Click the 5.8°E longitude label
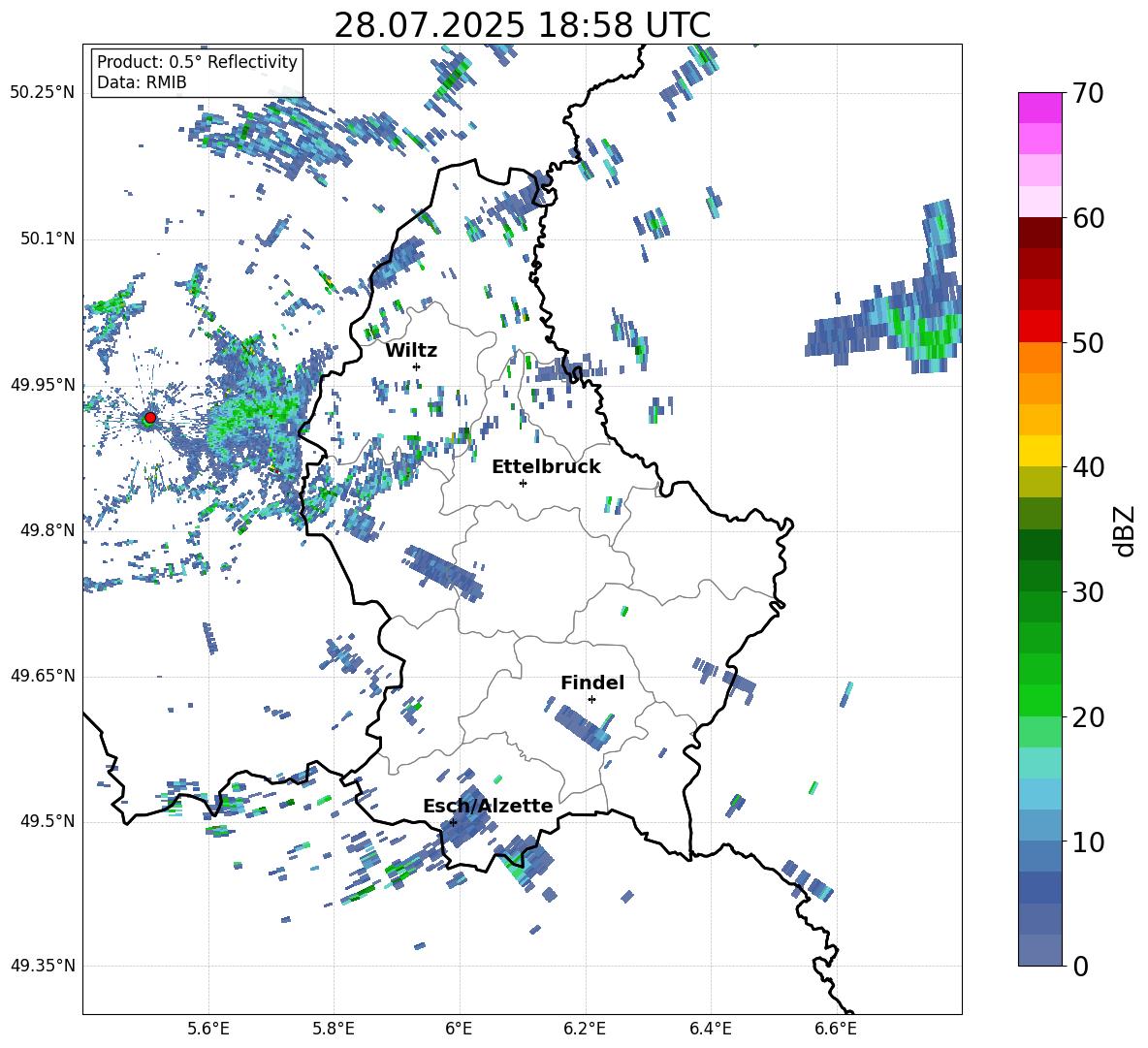 coord(334,1029)
